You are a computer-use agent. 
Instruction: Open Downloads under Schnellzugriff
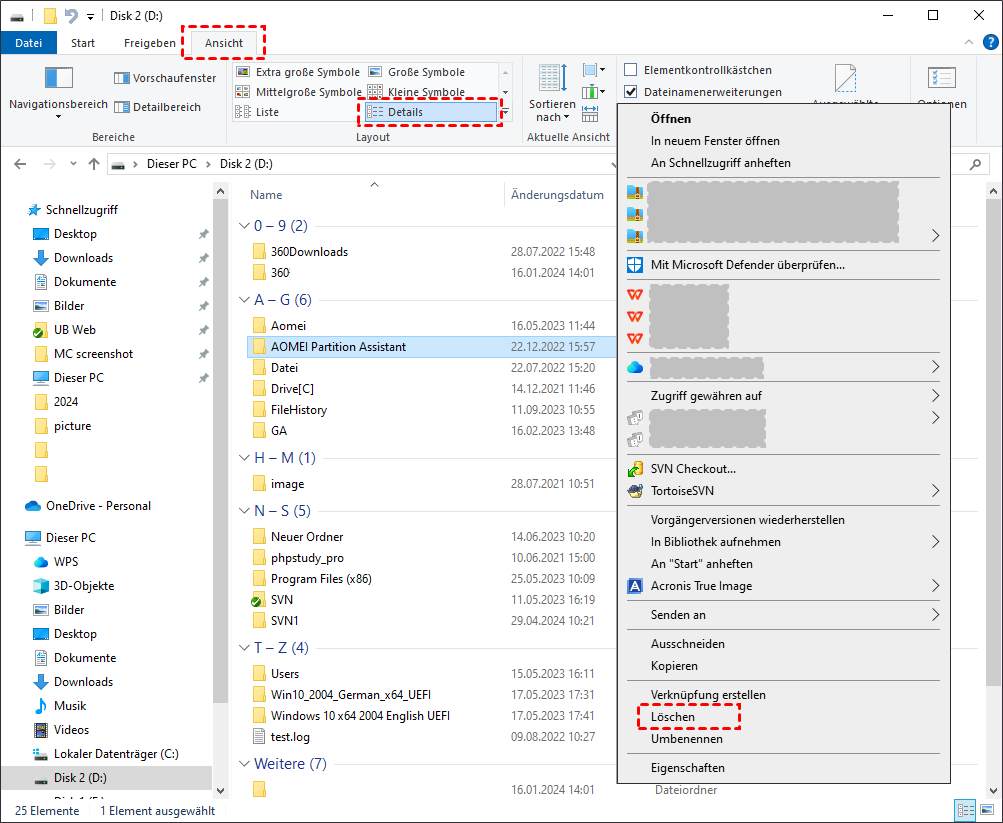click(83, 258)
